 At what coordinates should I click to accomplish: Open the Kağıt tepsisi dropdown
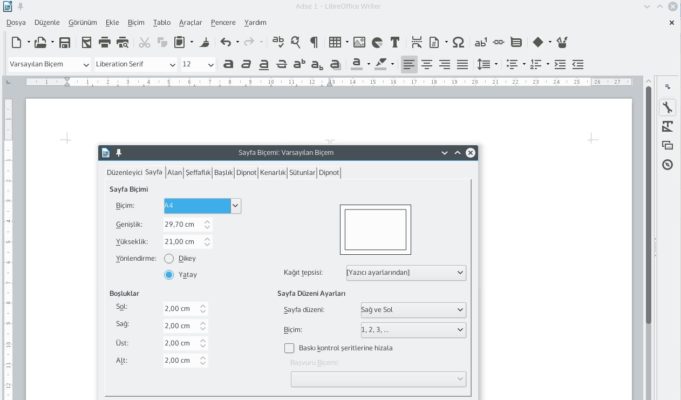pyautogui.click(x=405, y=272)
